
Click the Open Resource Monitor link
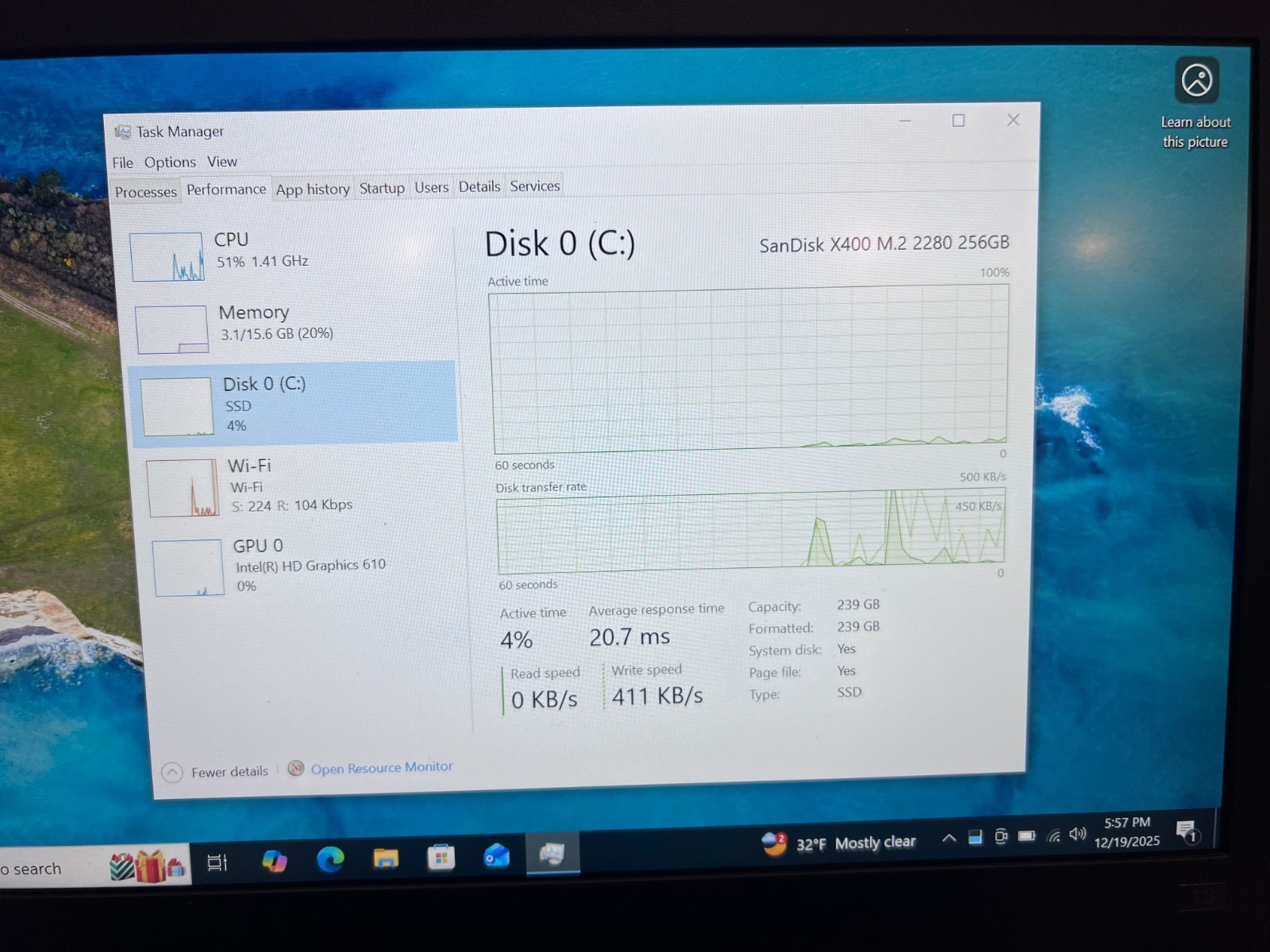click(382, 768)
